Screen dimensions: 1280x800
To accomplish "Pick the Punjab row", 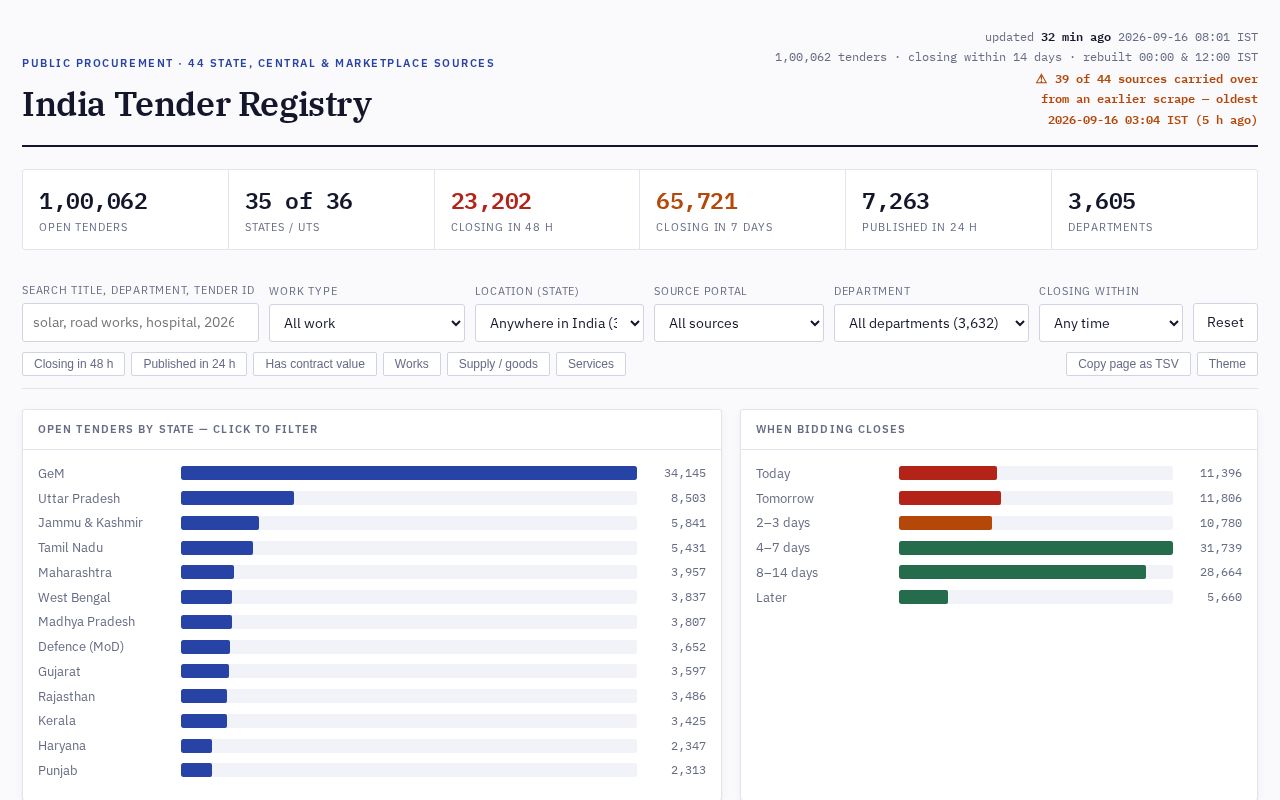I will click(372, 770).
